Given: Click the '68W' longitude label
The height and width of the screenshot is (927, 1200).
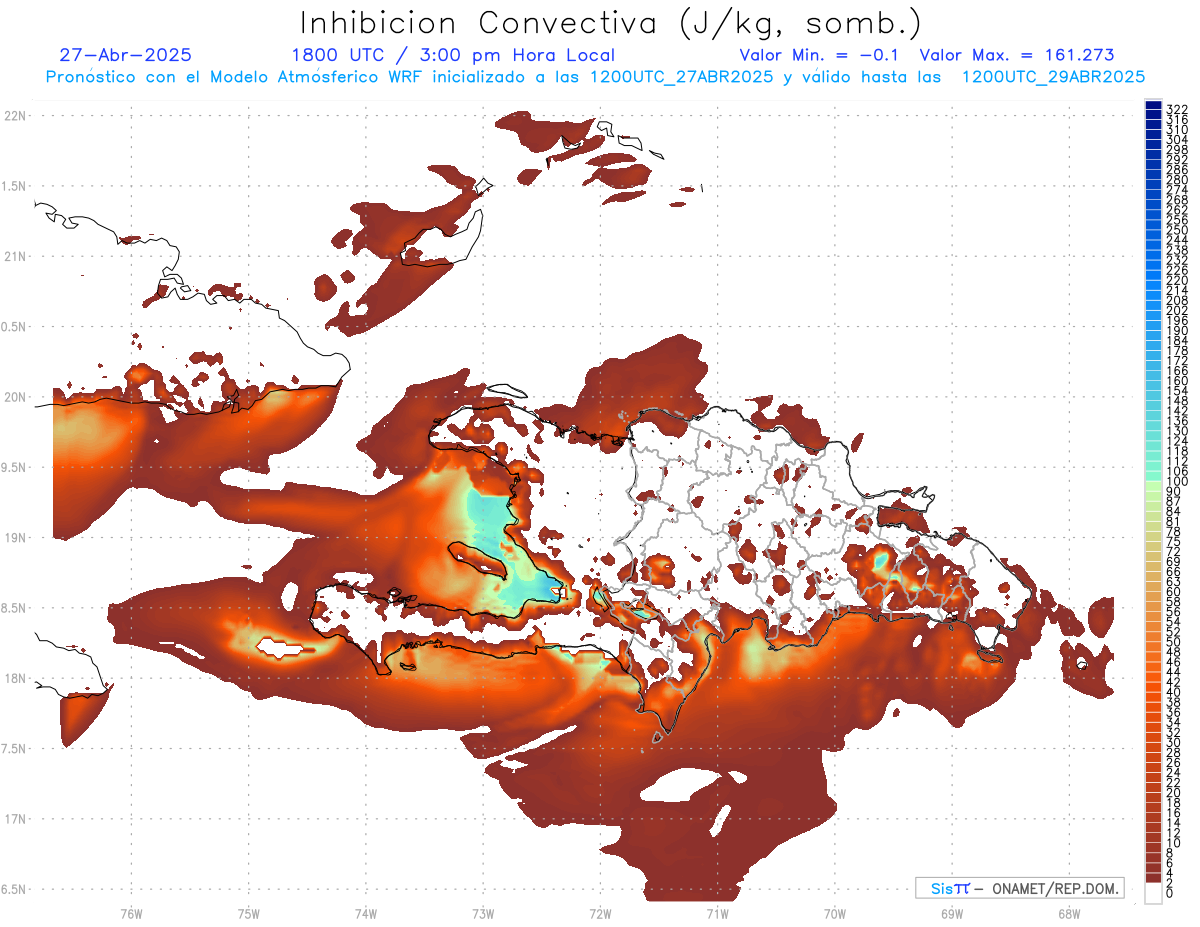Looking at the screenshot, I should tap(1069, 913).
